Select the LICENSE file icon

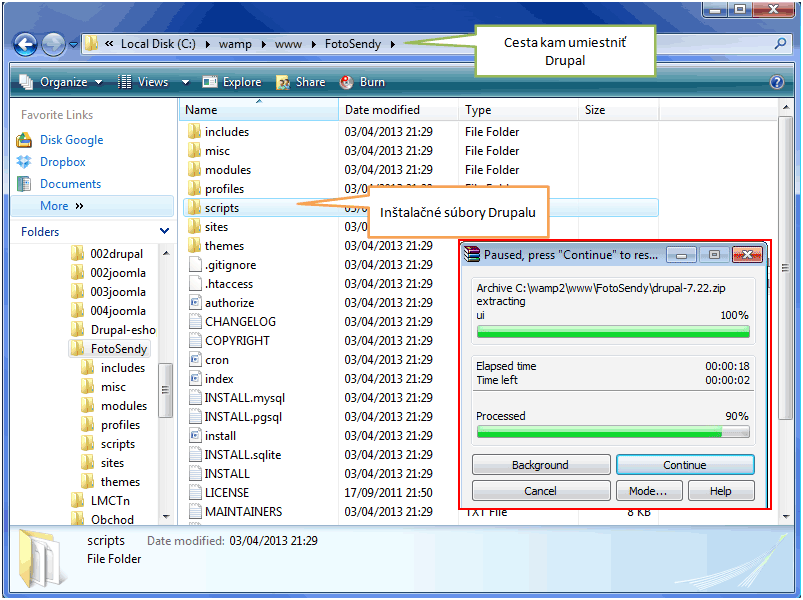point(195,492)
